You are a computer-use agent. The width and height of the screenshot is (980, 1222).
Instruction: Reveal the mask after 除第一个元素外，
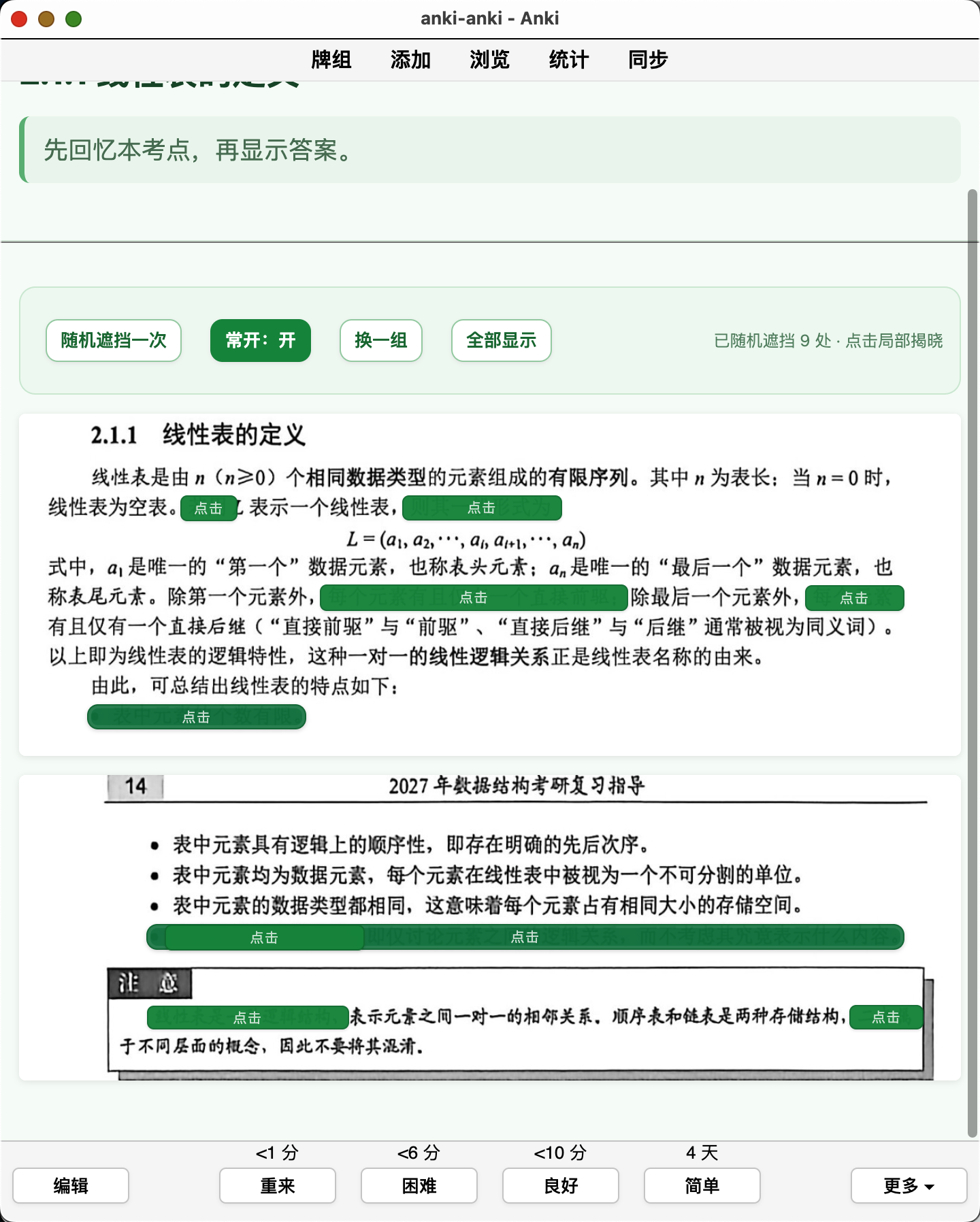(x=474, y=597)
